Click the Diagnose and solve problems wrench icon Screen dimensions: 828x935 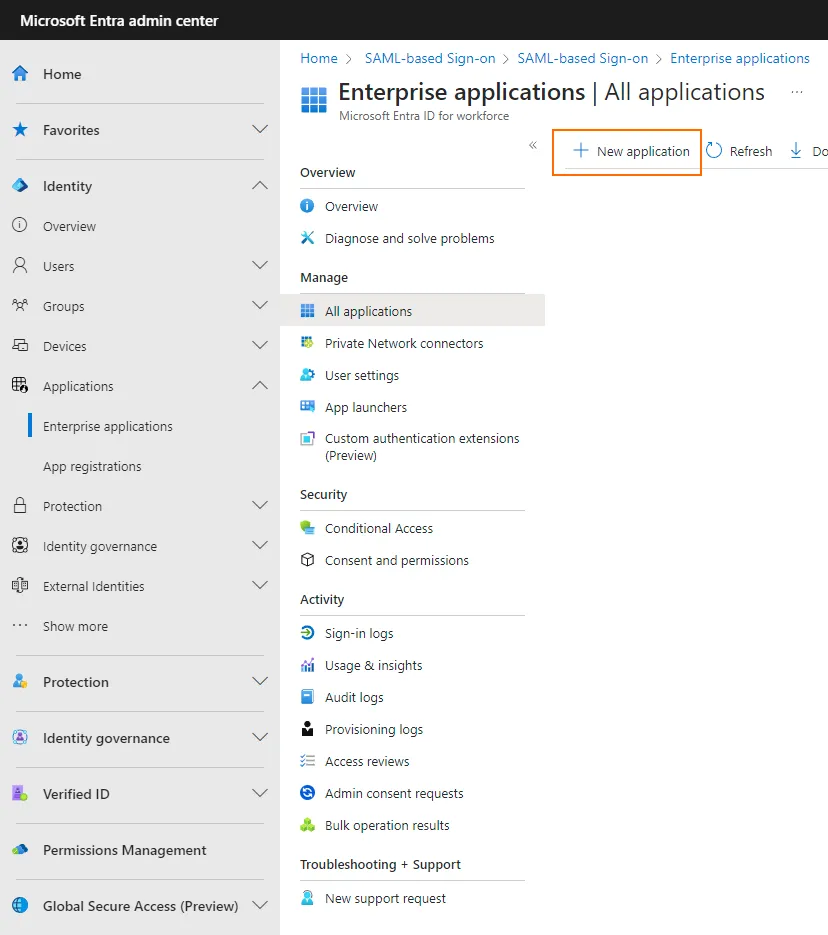tap(308, 238)
